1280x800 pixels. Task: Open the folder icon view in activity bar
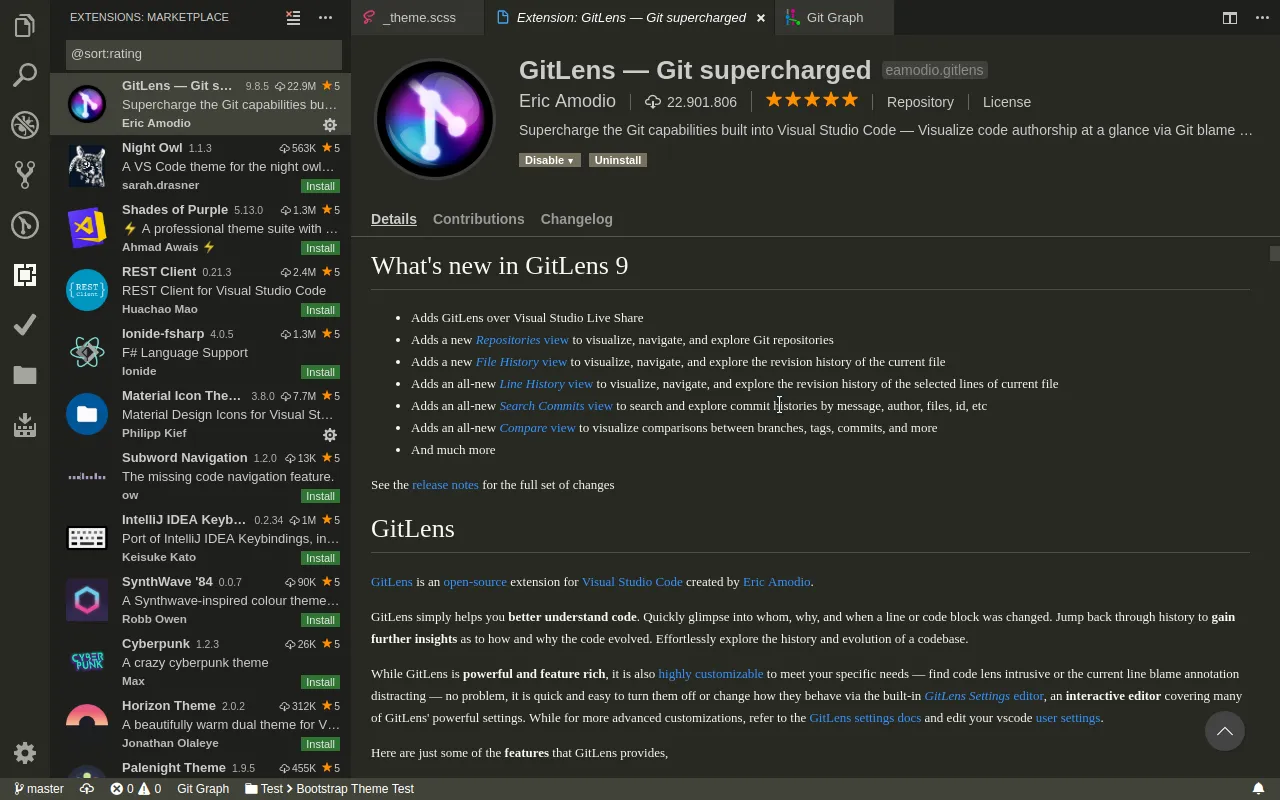[25, 375]
